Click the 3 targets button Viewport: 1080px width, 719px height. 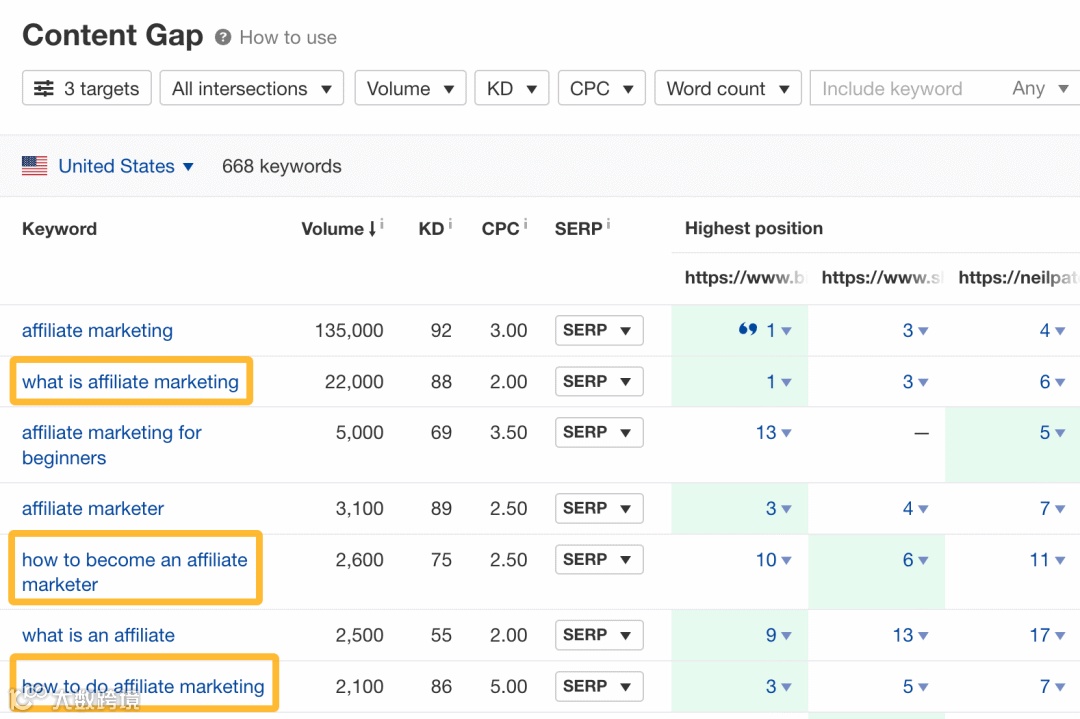(x=86, y=89)
